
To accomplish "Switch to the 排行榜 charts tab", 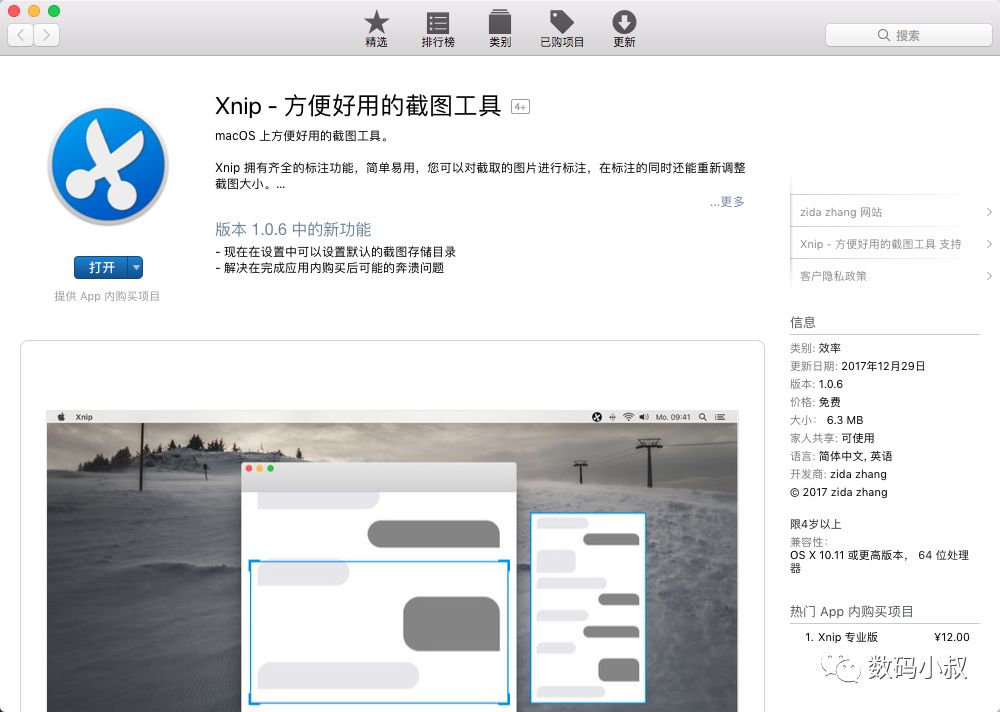I will tap(438, 29).
